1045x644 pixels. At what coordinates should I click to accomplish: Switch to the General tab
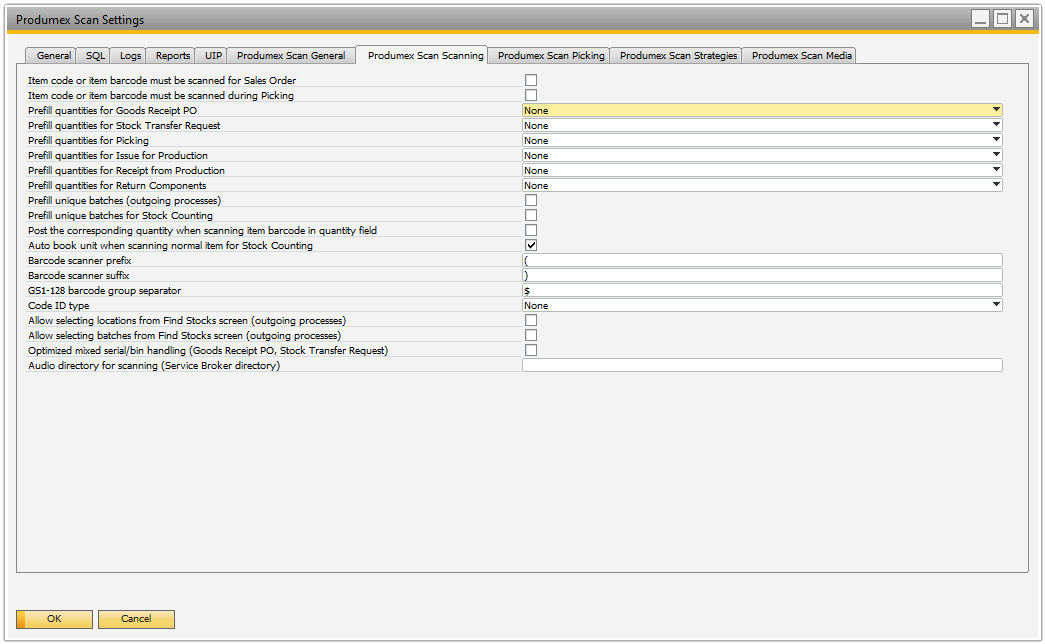coord(53,56)
